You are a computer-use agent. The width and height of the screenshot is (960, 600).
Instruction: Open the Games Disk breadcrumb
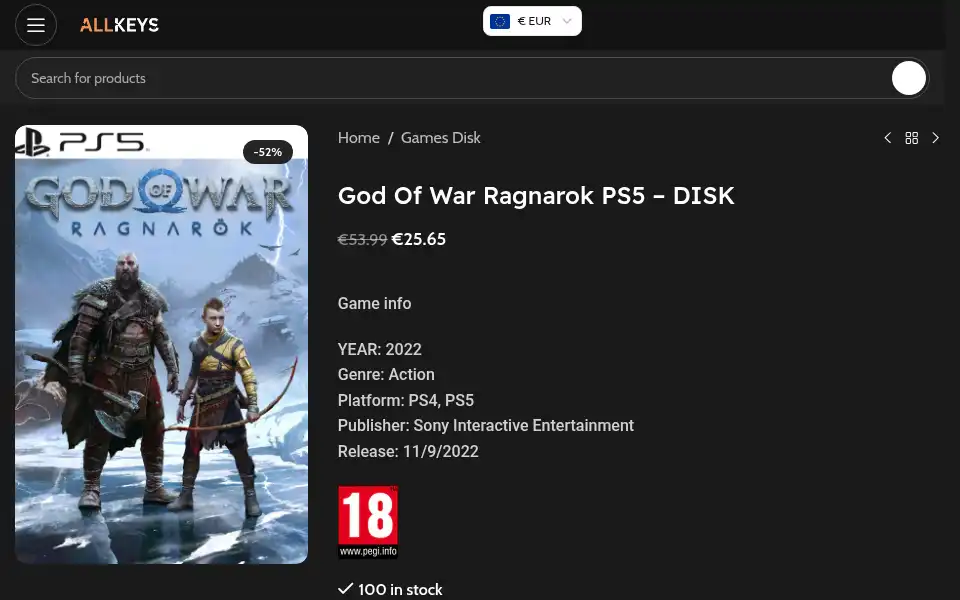(x=440, y=138)
